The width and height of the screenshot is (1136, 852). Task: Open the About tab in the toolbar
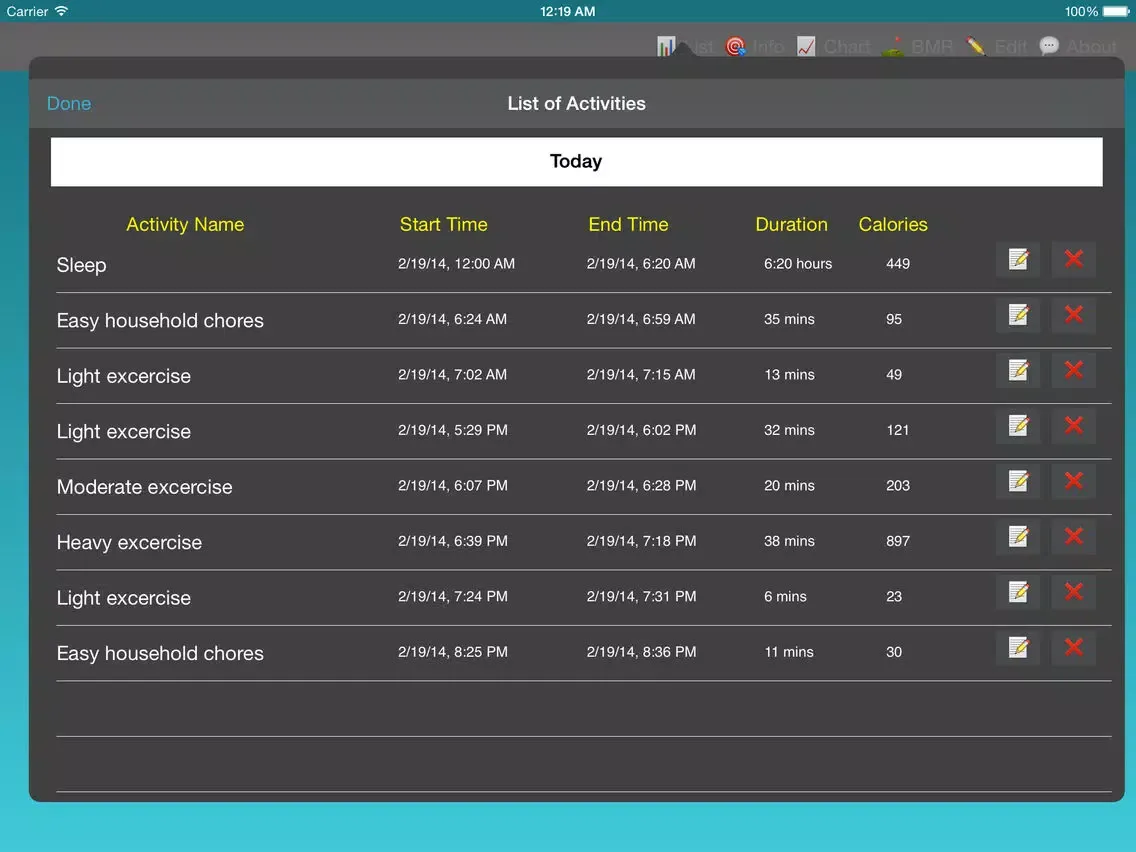[x=1078, y=47]
